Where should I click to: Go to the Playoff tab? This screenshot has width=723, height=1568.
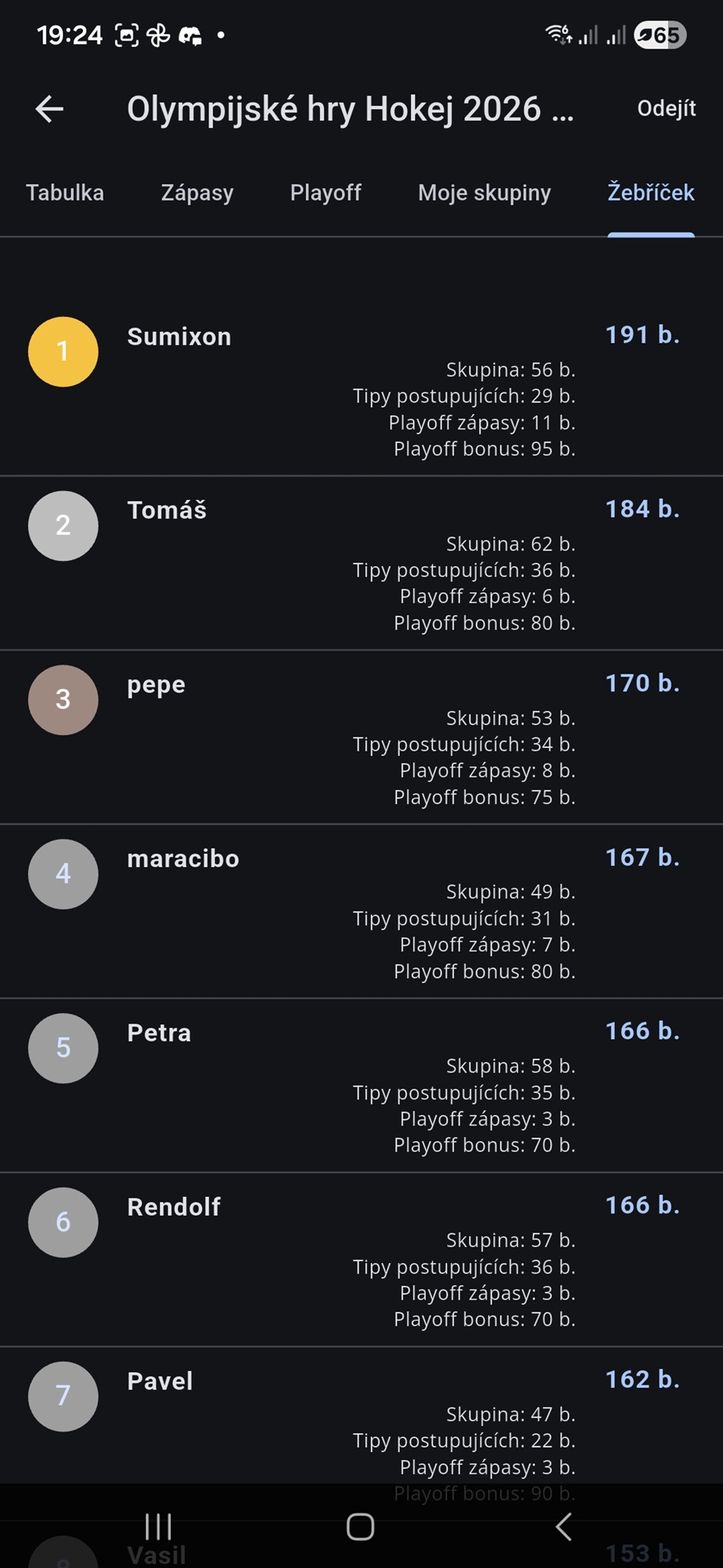click(x=325, y=193)
